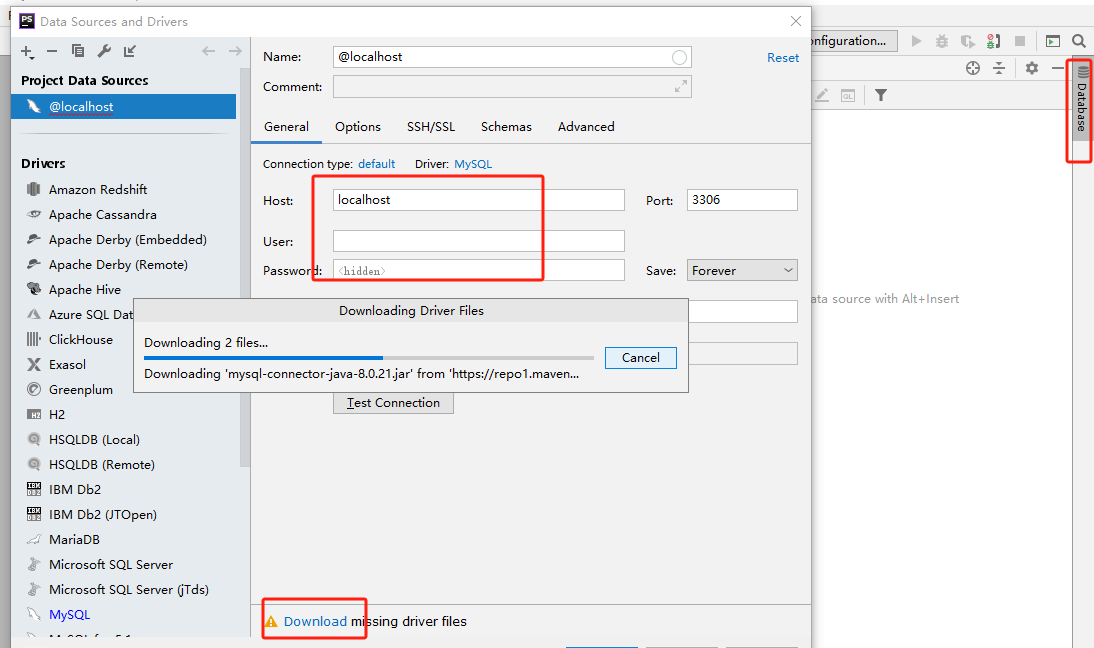The image size is (1094, 648).
Task: Select Apache Derby (Remote) driver
Action: (x=118, y=265)
